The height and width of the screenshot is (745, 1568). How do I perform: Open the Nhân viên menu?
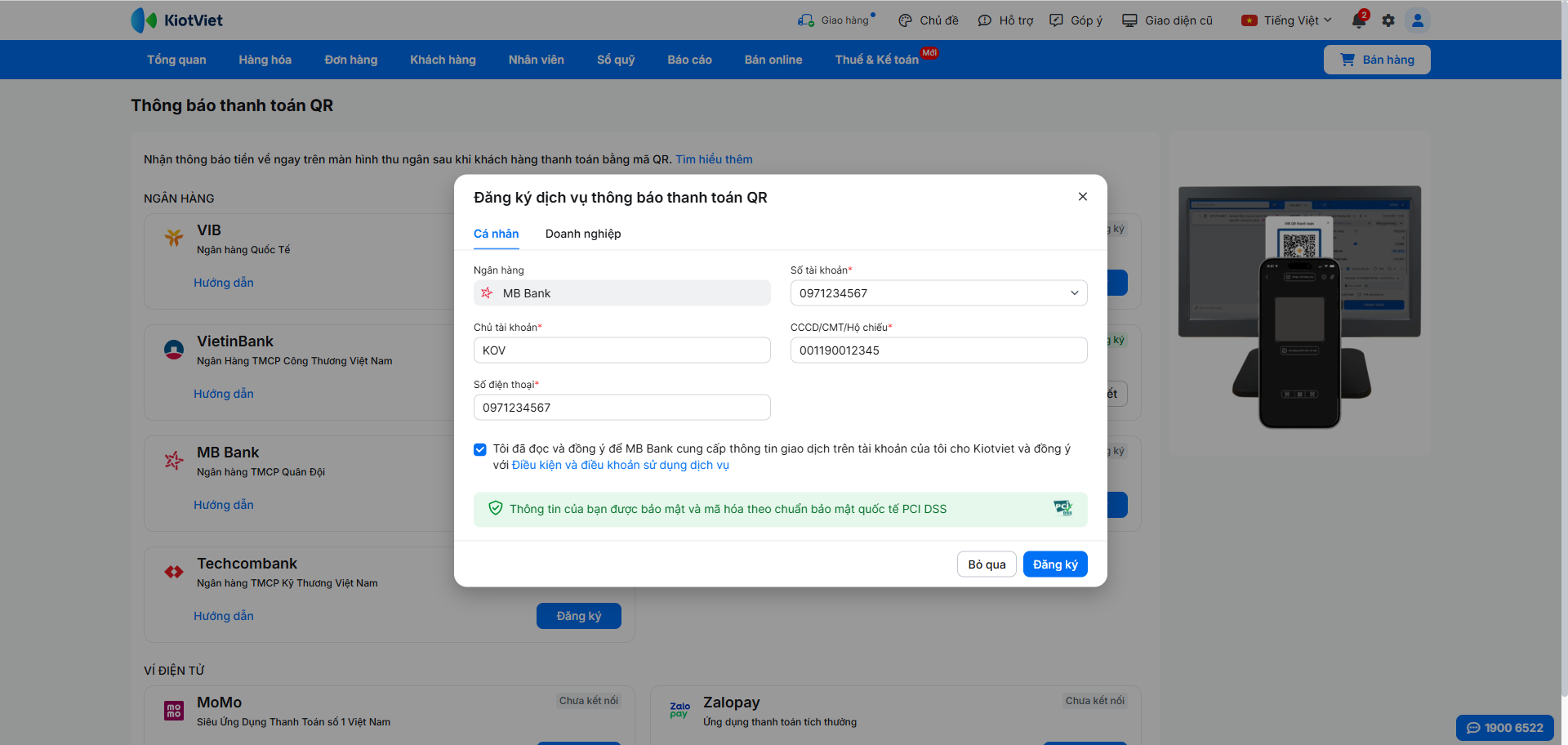[x=537, y=60]
